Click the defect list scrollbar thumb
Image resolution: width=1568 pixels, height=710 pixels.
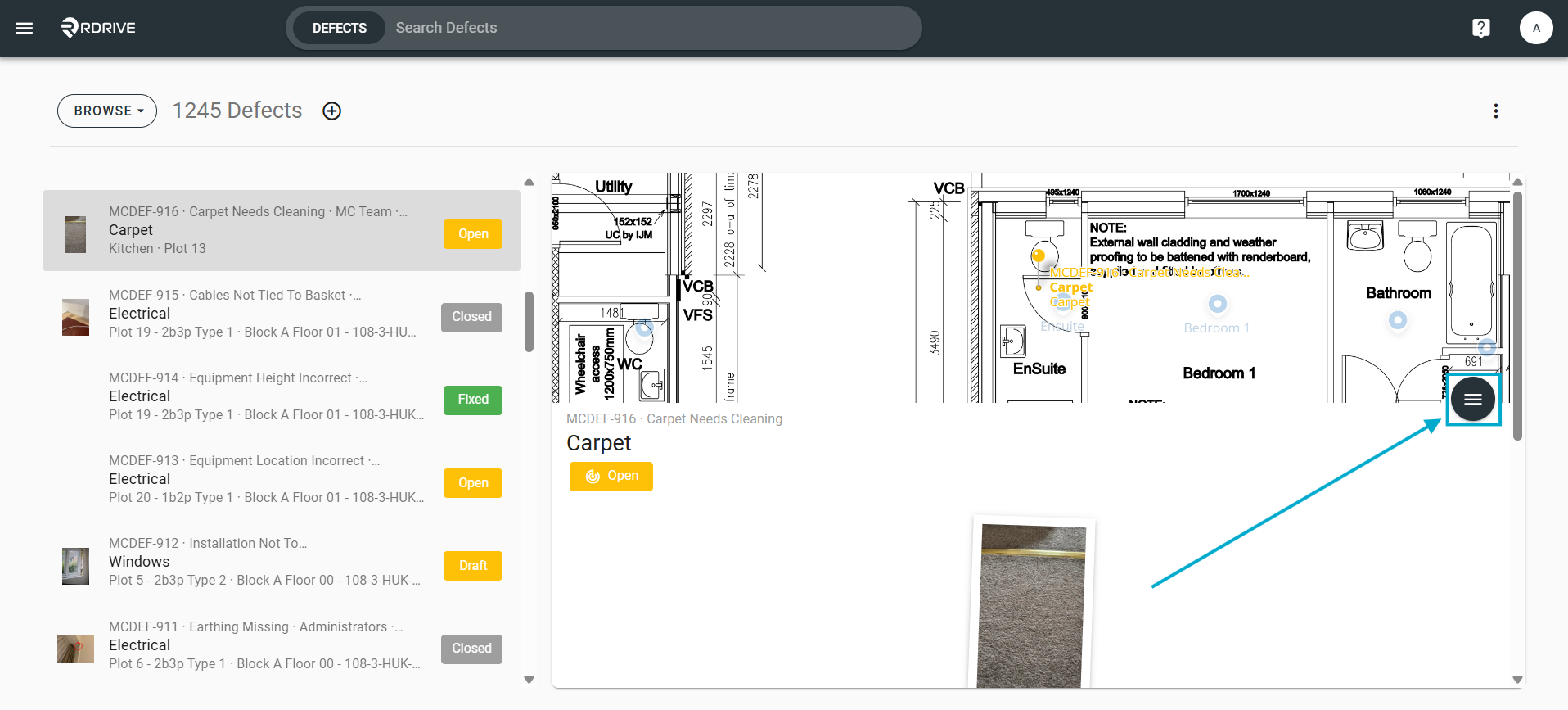coord(529,322)
